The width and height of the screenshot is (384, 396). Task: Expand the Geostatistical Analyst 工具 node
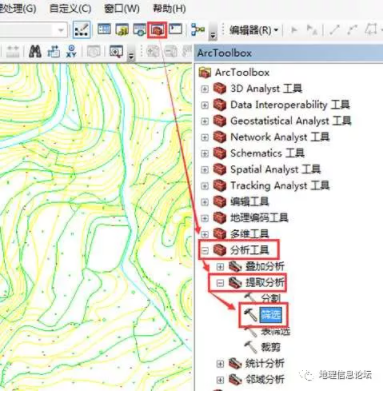[205, 121]
